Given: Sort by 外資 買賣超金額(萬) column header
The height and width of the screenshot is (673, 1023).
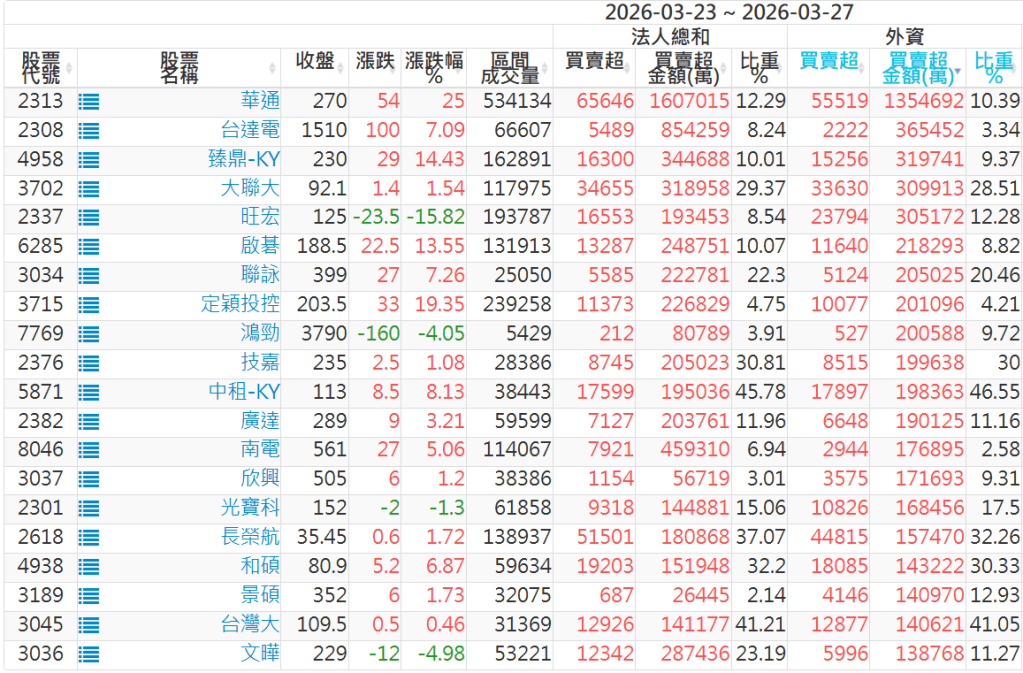Looking at the screenshot, I should [x=918, y=68].
